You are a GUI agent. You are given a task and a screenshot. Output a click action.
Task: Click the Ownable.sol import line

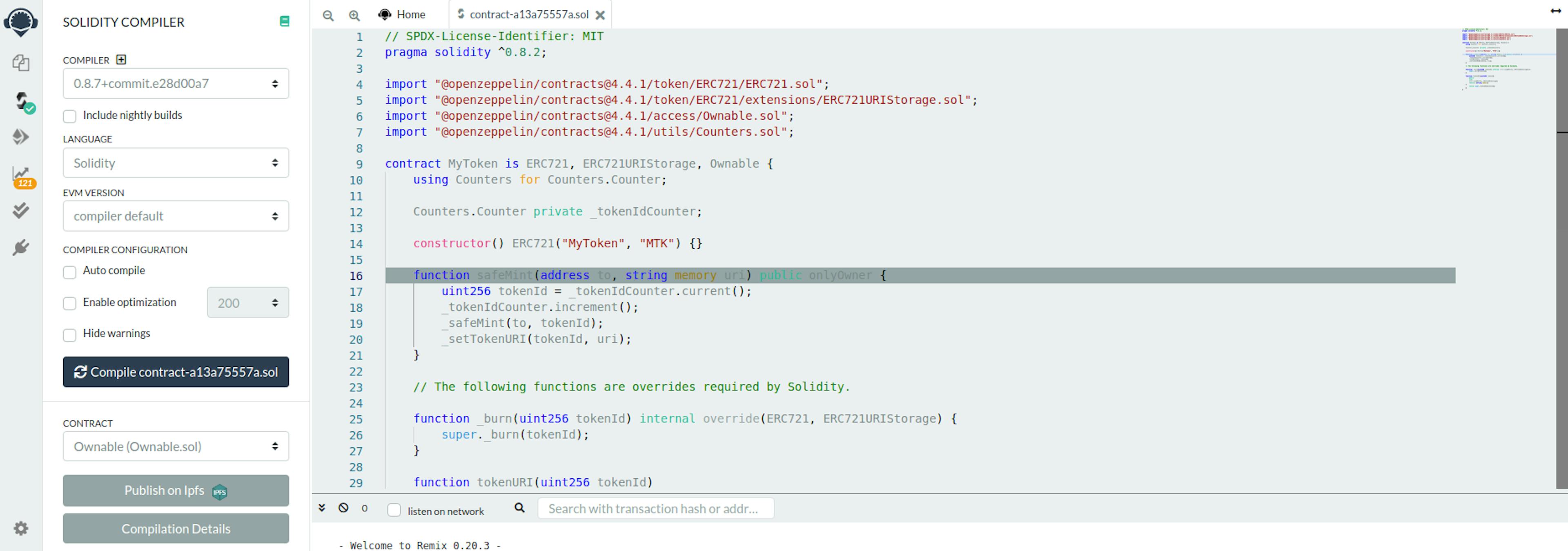(x=589, y=116)
